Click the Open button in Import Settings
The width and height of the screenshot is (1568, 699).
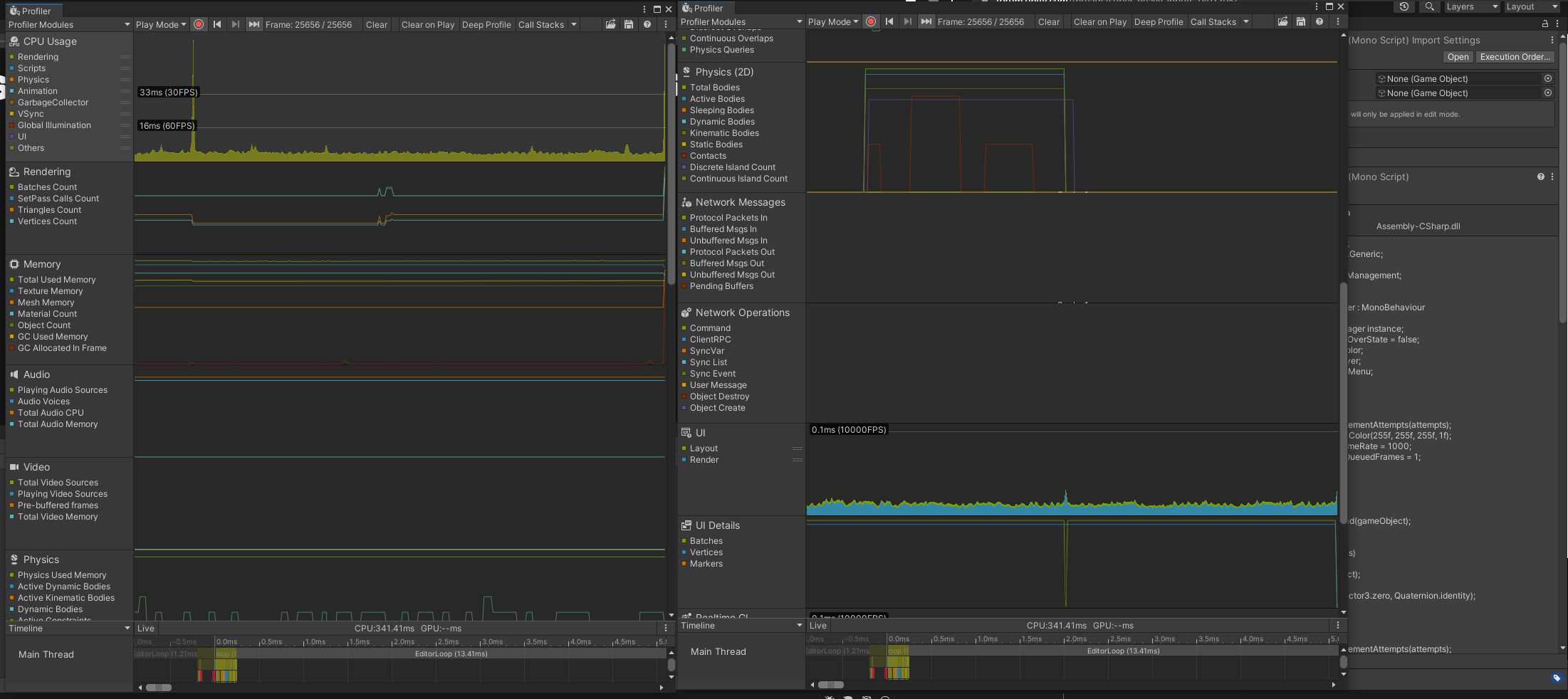[1458, 57]
